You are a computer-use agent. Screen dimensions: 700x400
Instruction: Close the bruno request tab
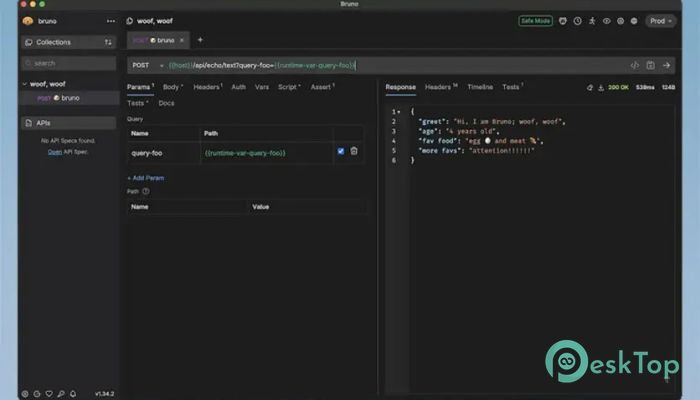182,40
